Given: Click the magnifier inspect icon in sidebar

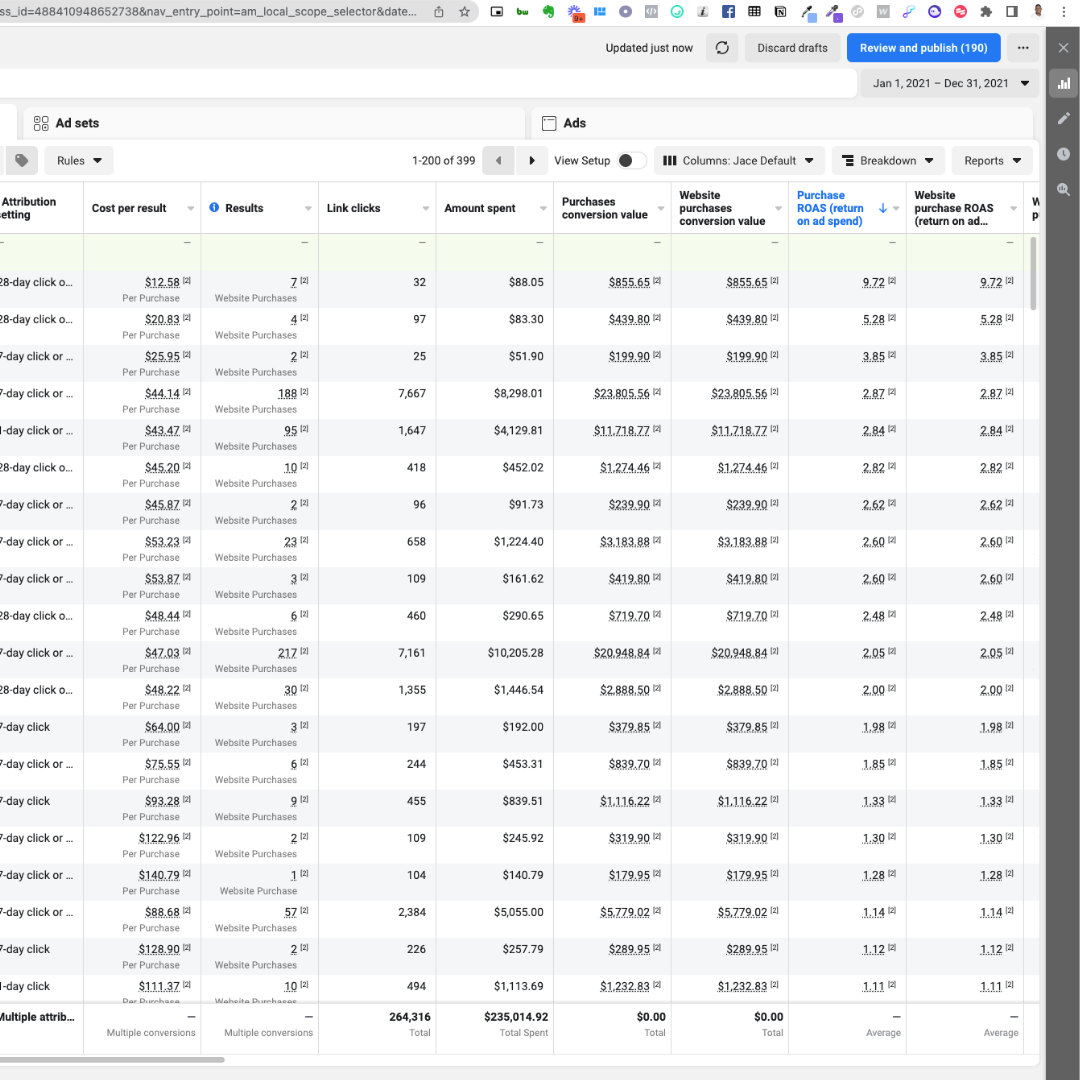Looking at the screenshot, I should coord(1063,189).
